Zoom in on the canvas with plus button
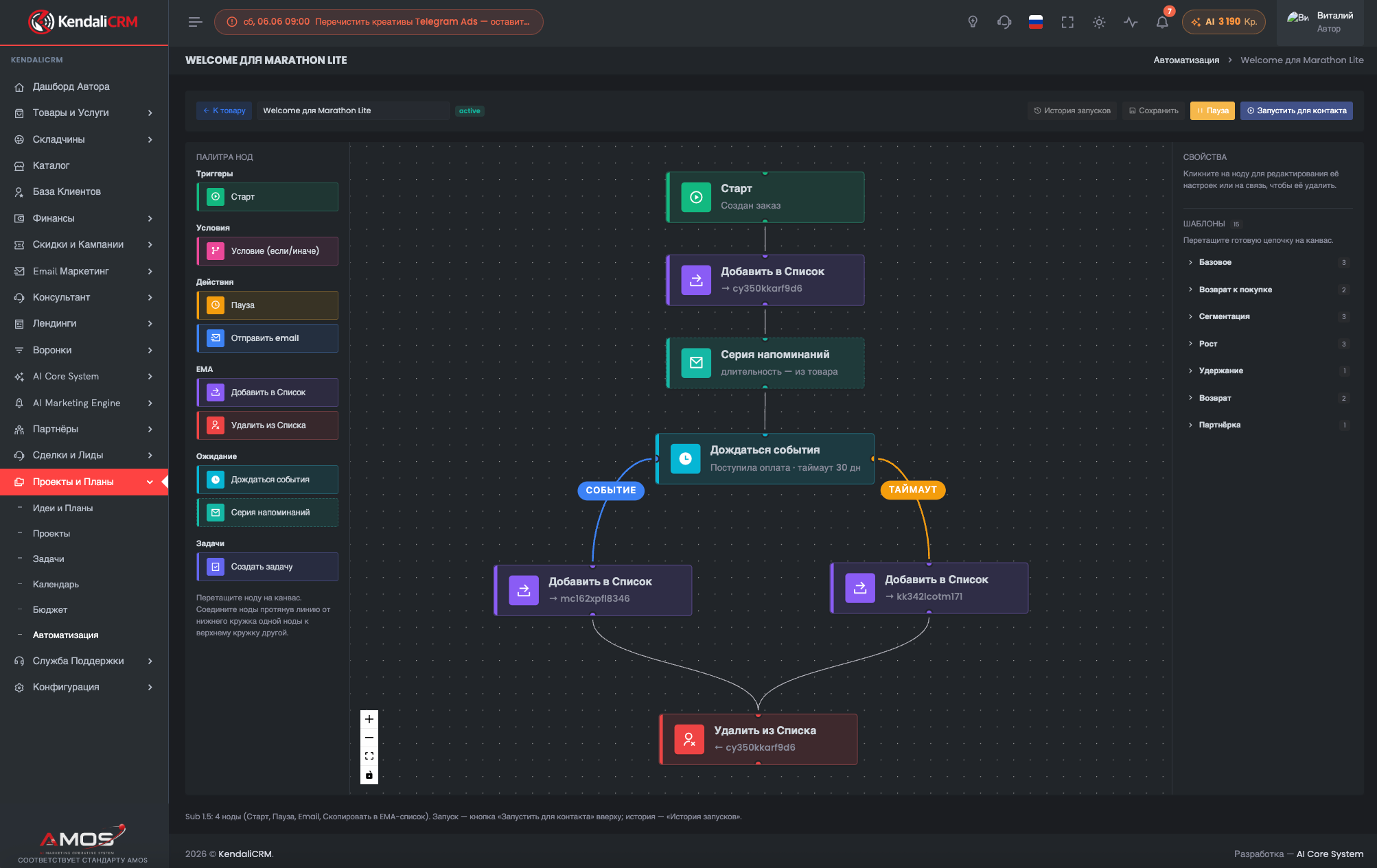The width and height of the screenshot is (1377, 868). pyautogui.click(x=369, y=719)
